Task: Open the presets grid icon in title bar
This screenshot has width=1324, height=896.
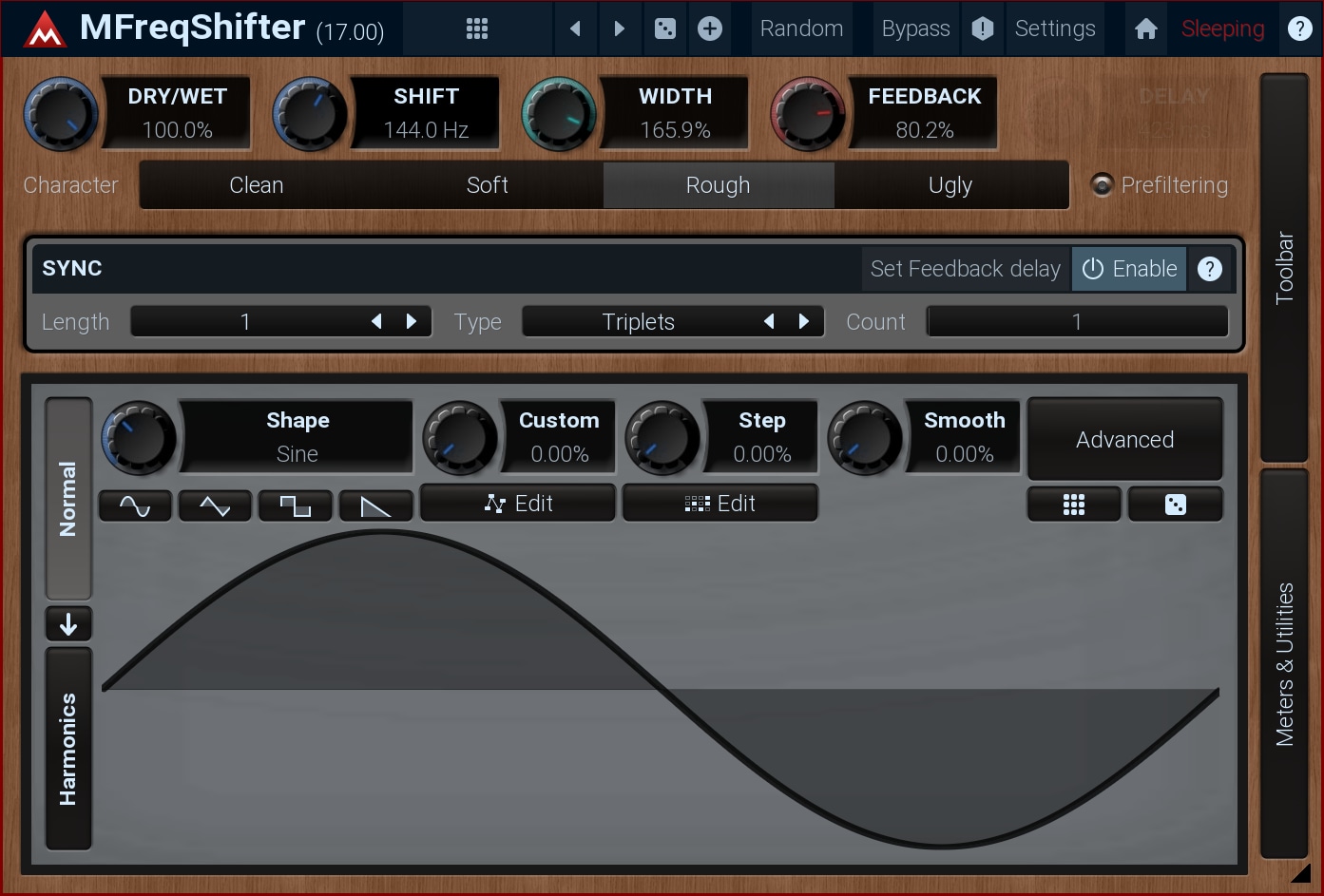Action: (x=477, y=29)
